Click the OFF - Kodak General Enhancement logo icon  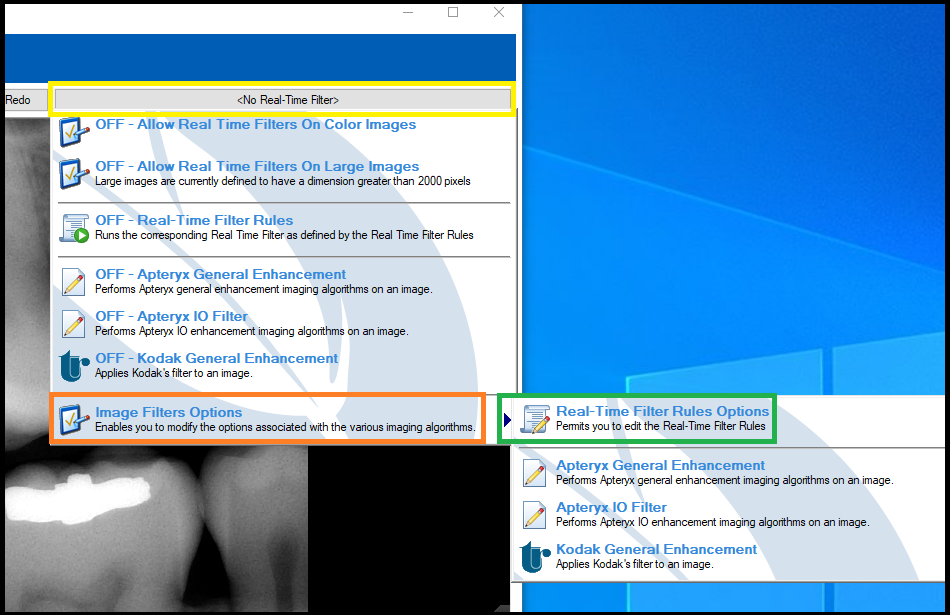74,366
